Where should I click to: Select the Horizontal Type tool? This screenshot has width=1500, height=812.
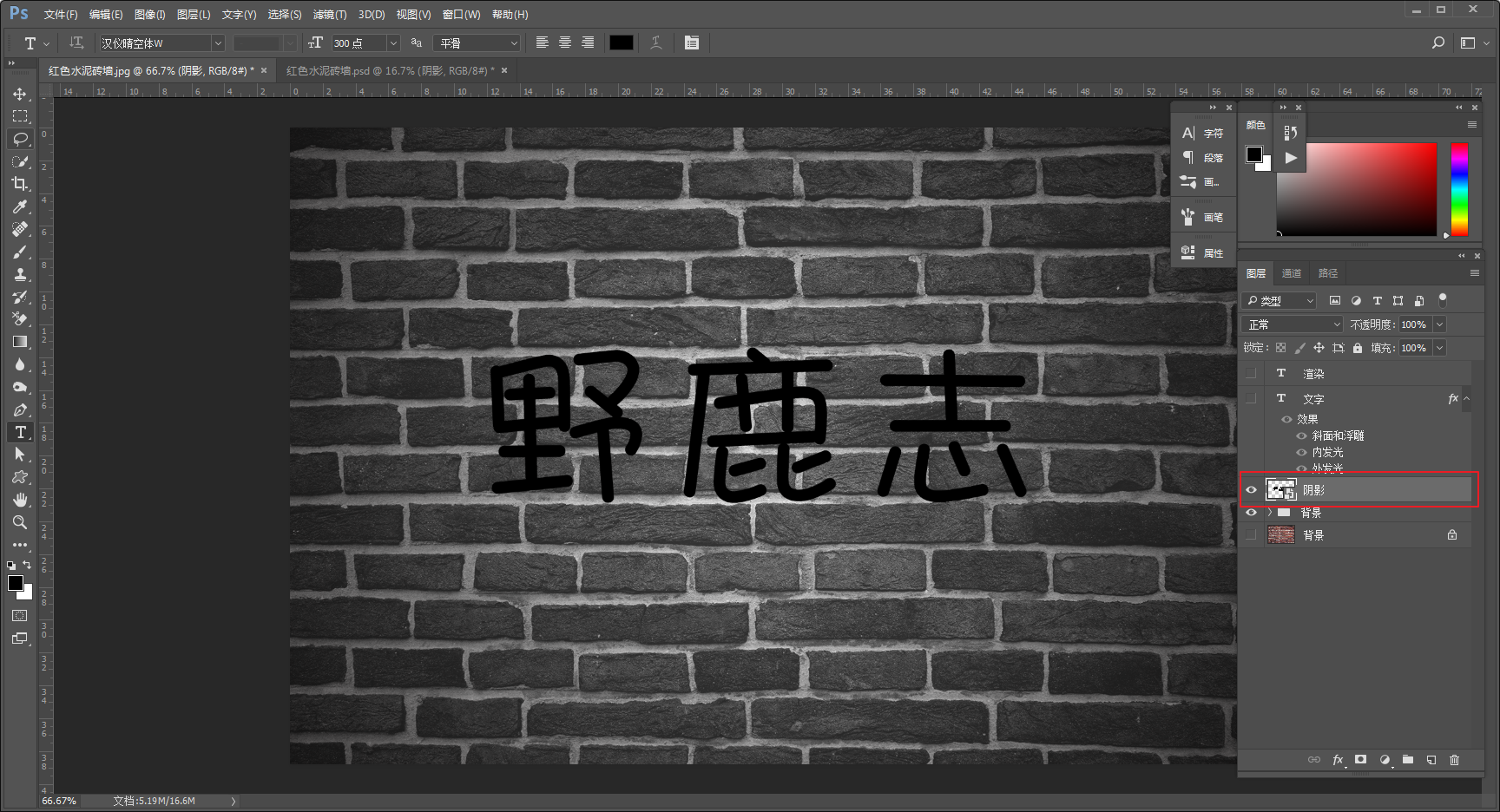pos(20,432)
